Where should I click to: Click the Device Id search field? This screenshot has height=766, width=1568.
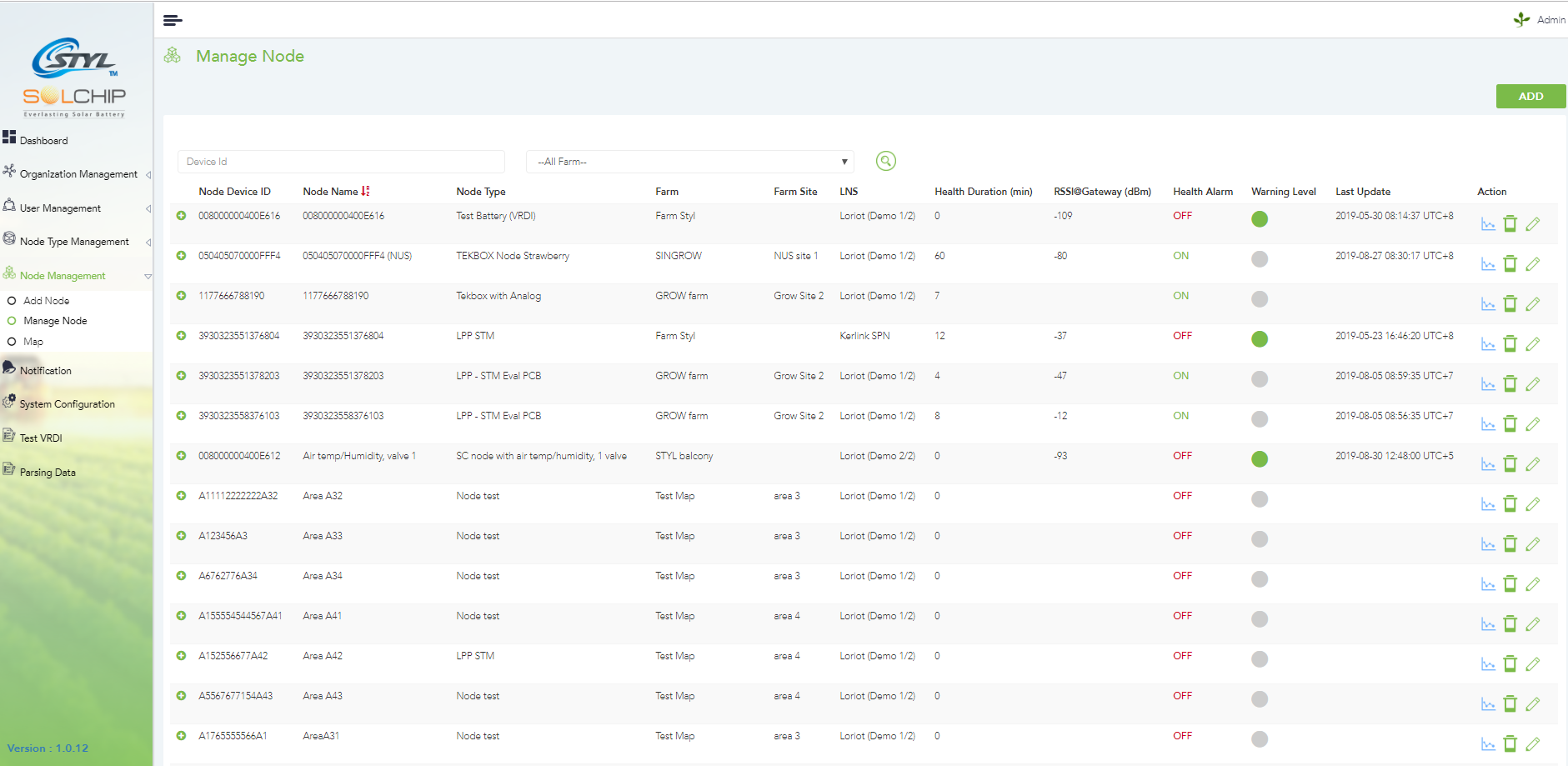click(341, 162)
